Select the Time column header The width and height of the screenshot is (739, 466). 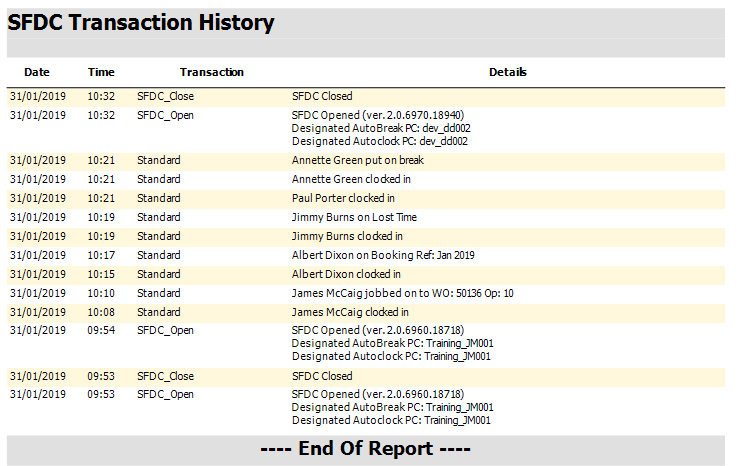pos(101,72)
